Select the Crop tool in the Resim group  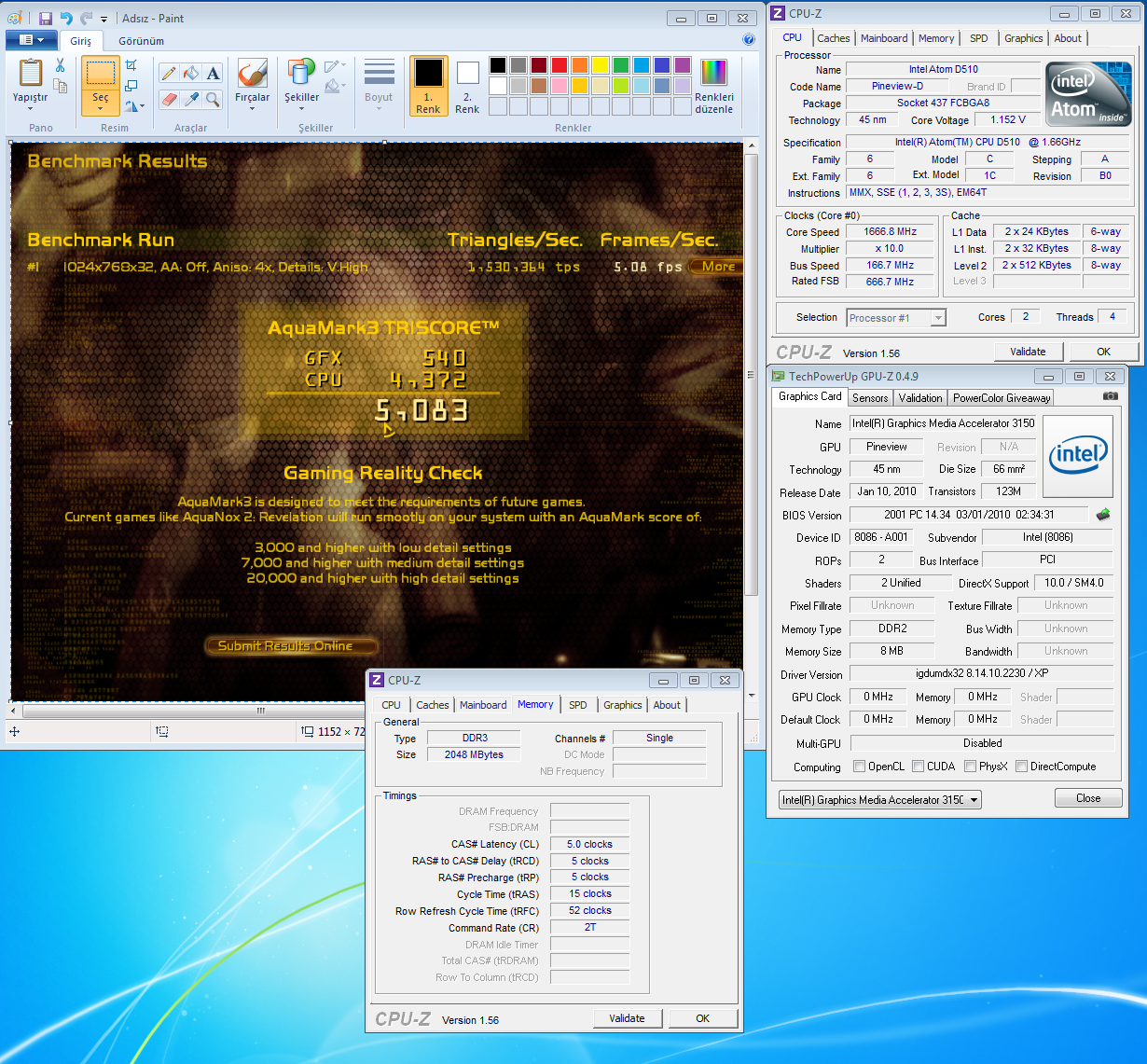tap(131, 65)
